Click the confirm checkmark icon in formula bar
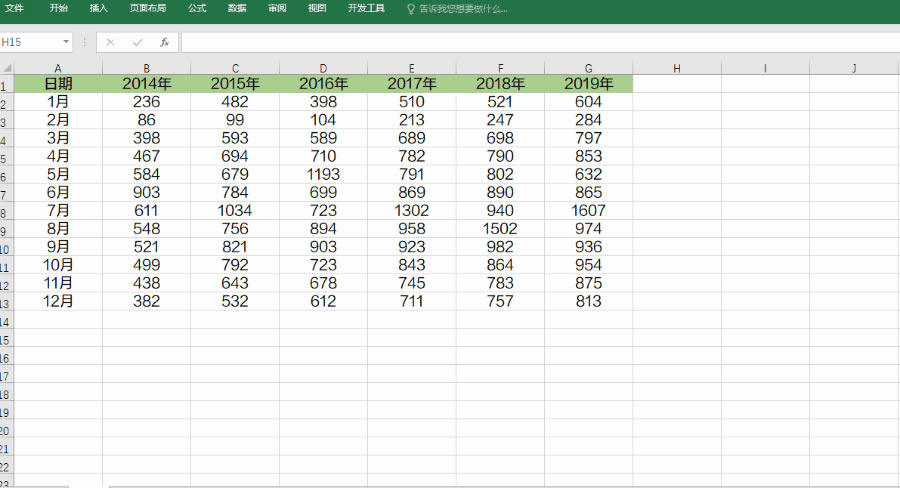This screenshot has height=488, width=900. pos(137,42)
